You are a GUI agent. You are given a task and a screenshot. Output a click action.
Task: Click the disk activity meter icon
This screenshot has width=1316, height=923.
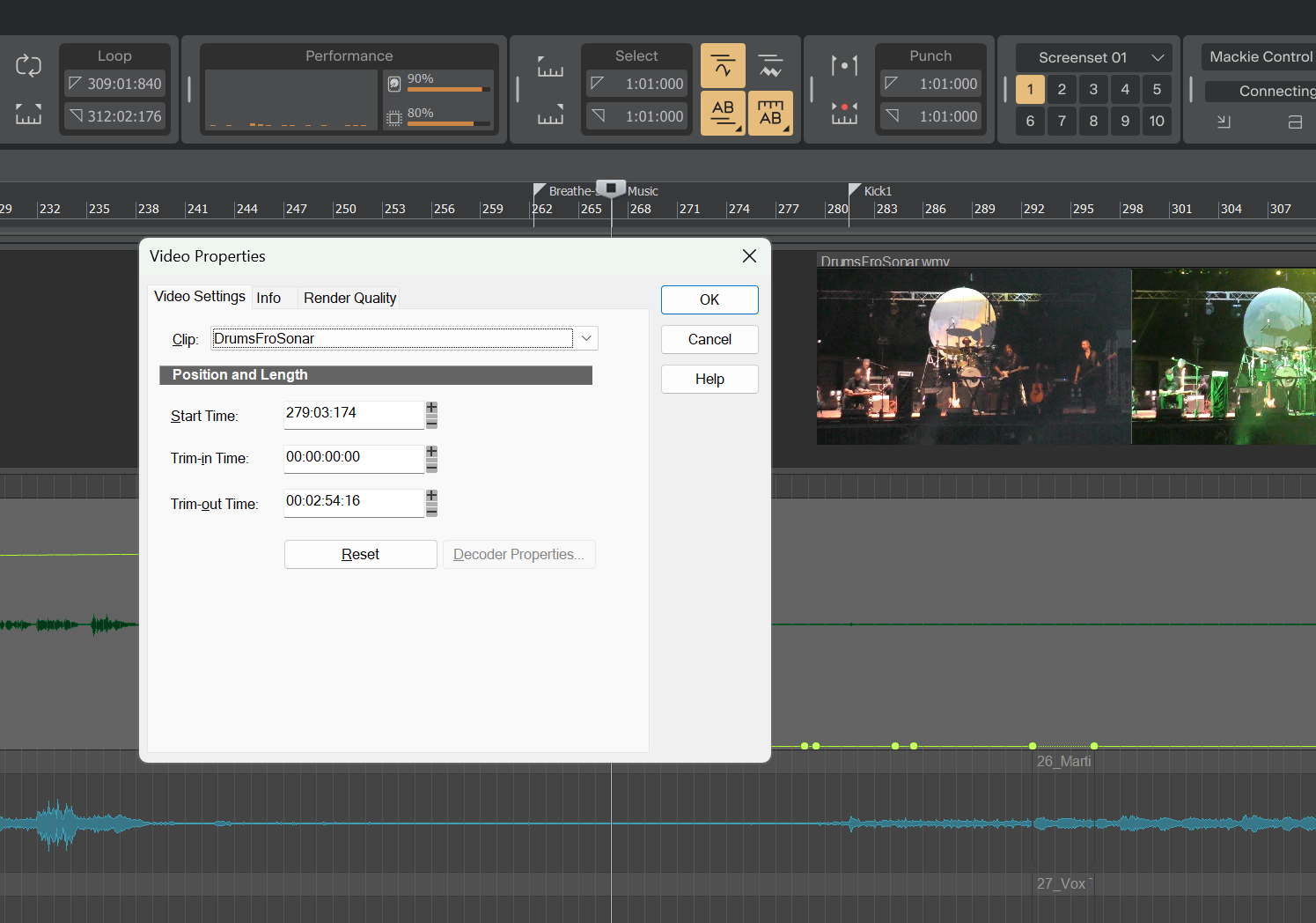coord(394,84)
